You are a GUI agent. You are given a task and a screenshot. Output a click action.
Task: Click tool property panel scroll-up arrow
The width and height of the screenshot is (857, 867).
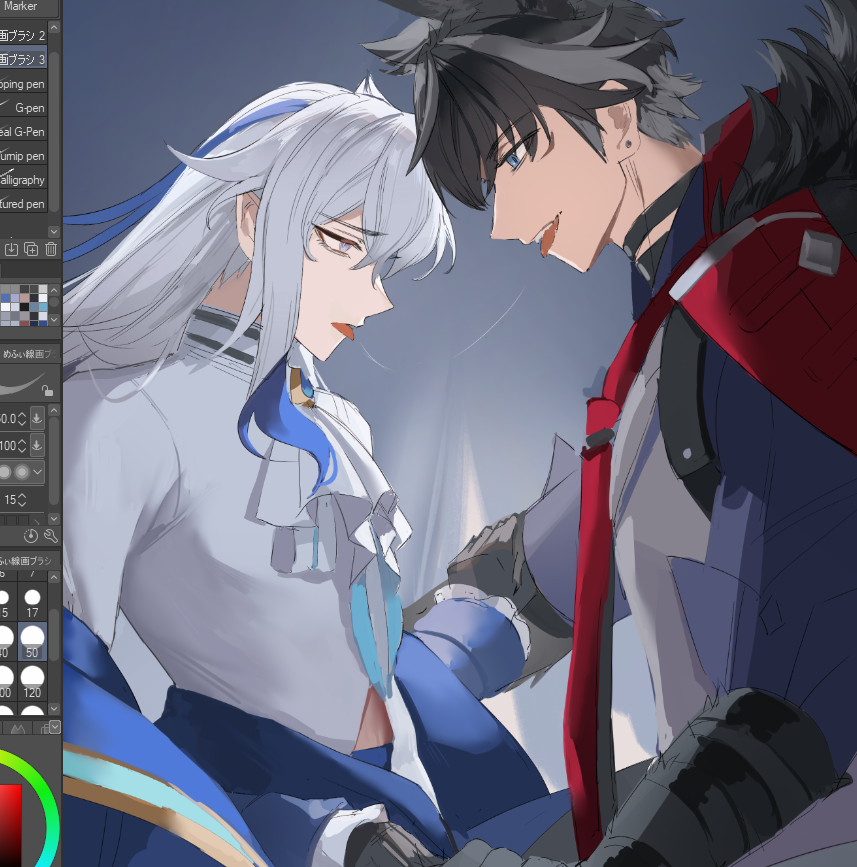point(54,410)
